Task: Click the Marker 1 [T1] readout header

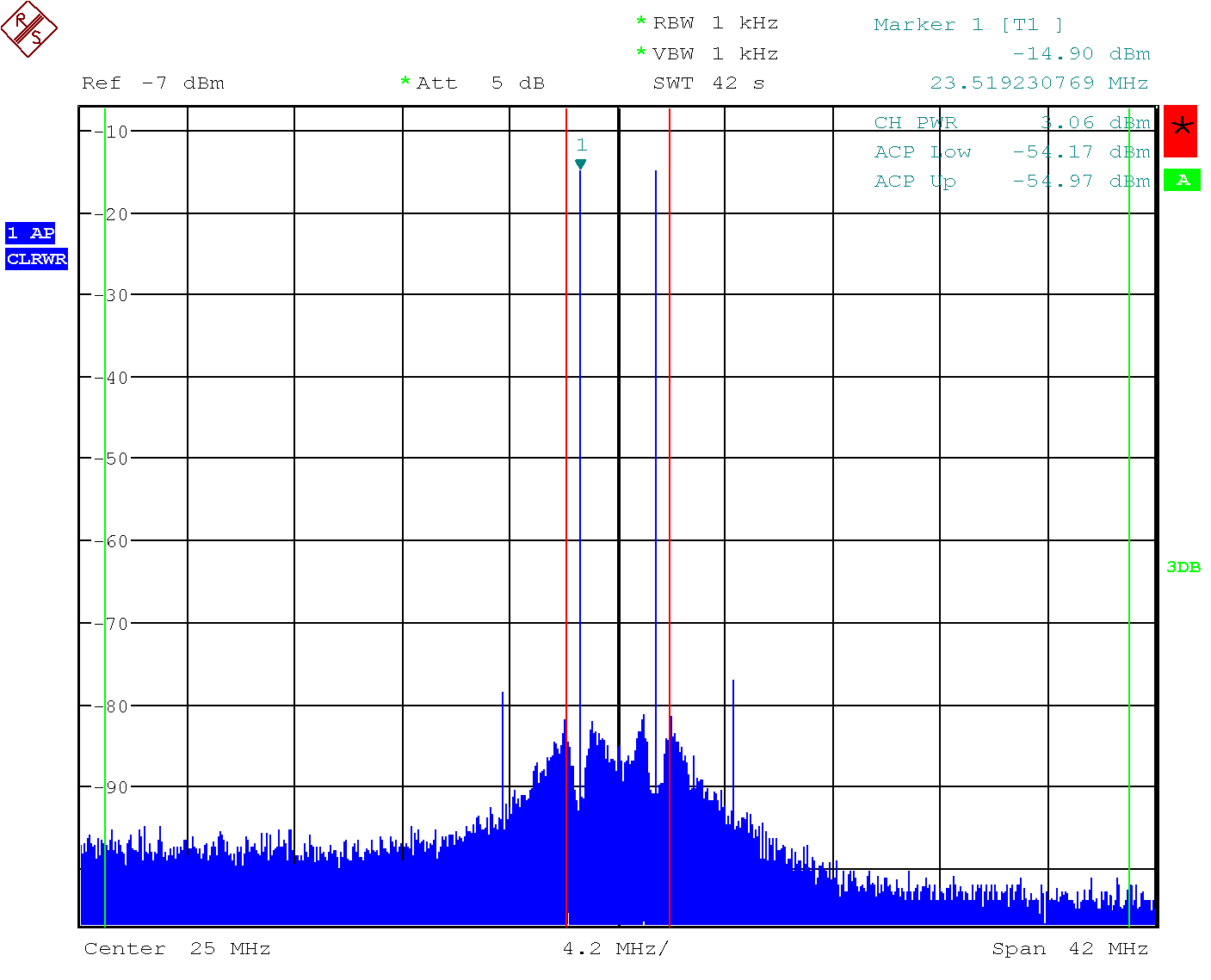Action: 968,25
